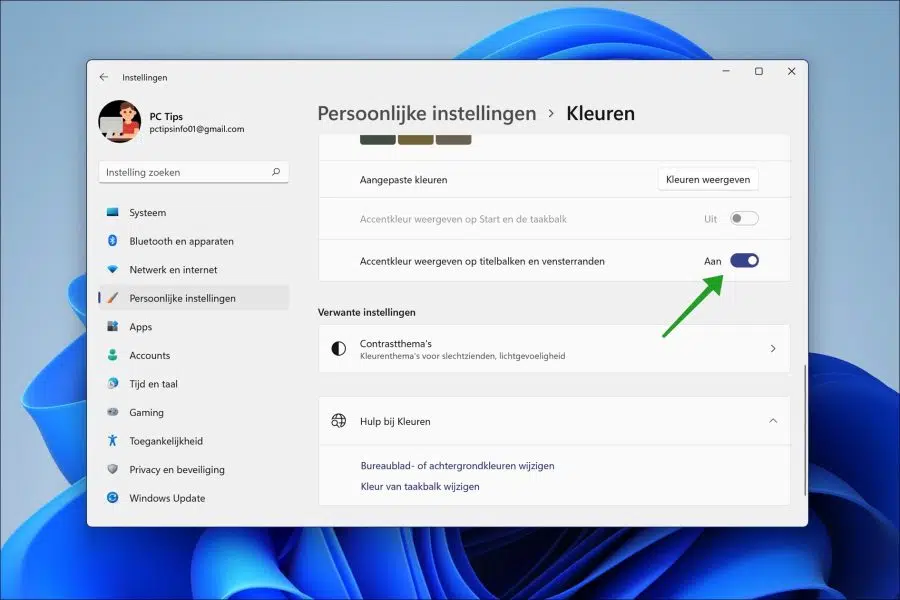Pick the gray-brown color swatch
900x600 pixels.
click(x=453, y=140)
